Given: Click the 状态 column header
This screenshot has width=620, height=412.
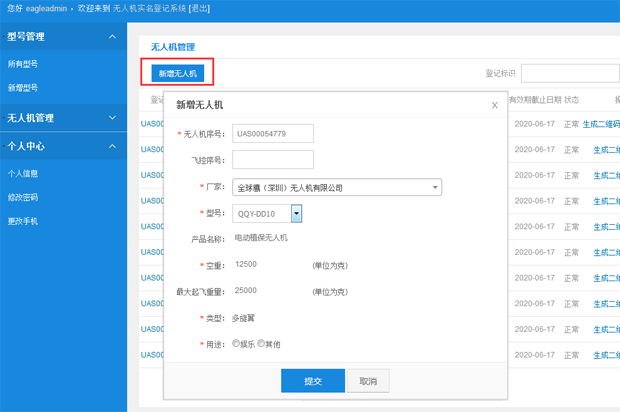Looking at the screenshot, I should [x=571, y=100].
